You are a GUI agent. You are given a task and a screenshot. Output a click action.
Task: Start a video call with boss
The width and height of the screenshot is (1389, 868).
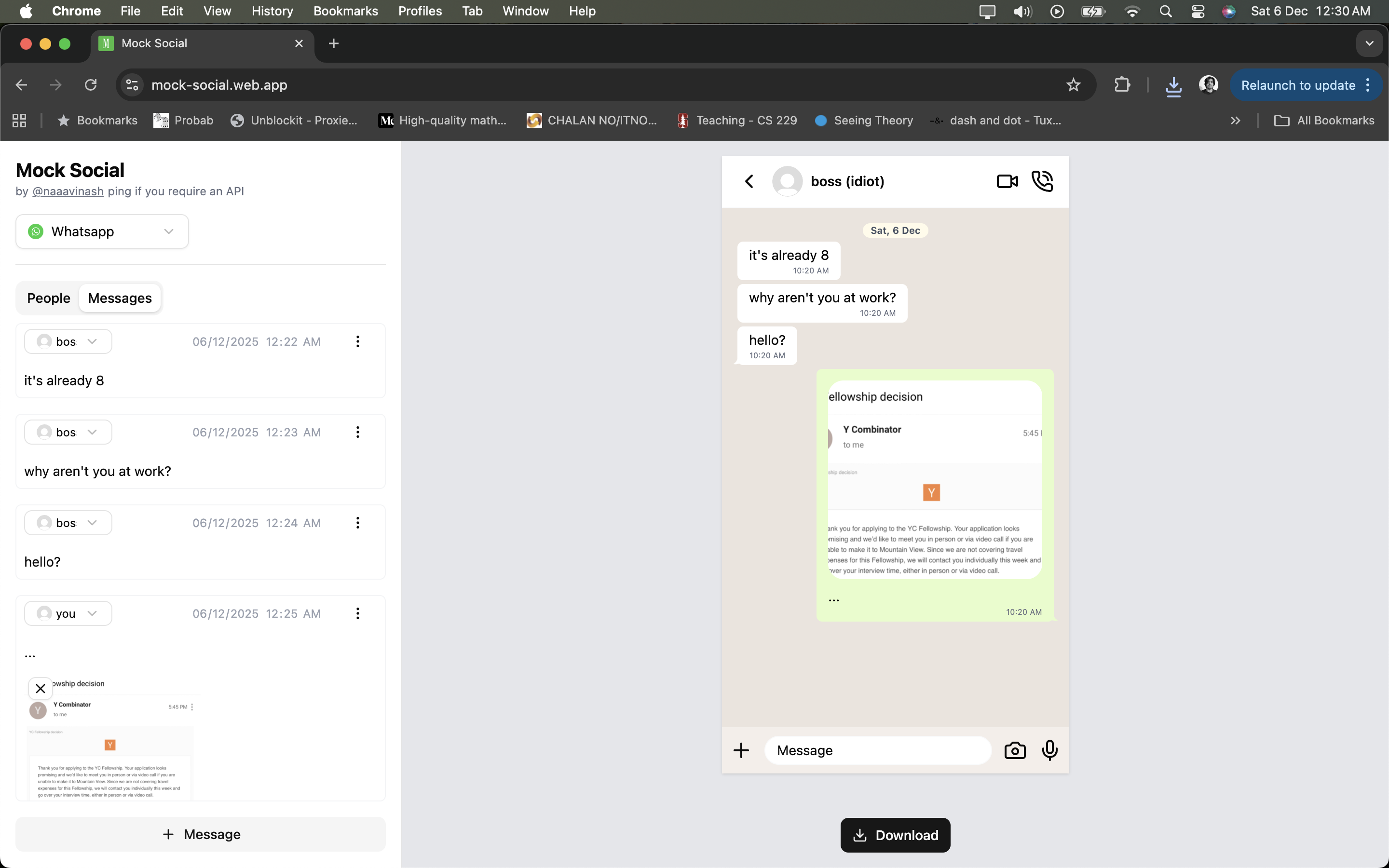click(x=1007, y=181)
